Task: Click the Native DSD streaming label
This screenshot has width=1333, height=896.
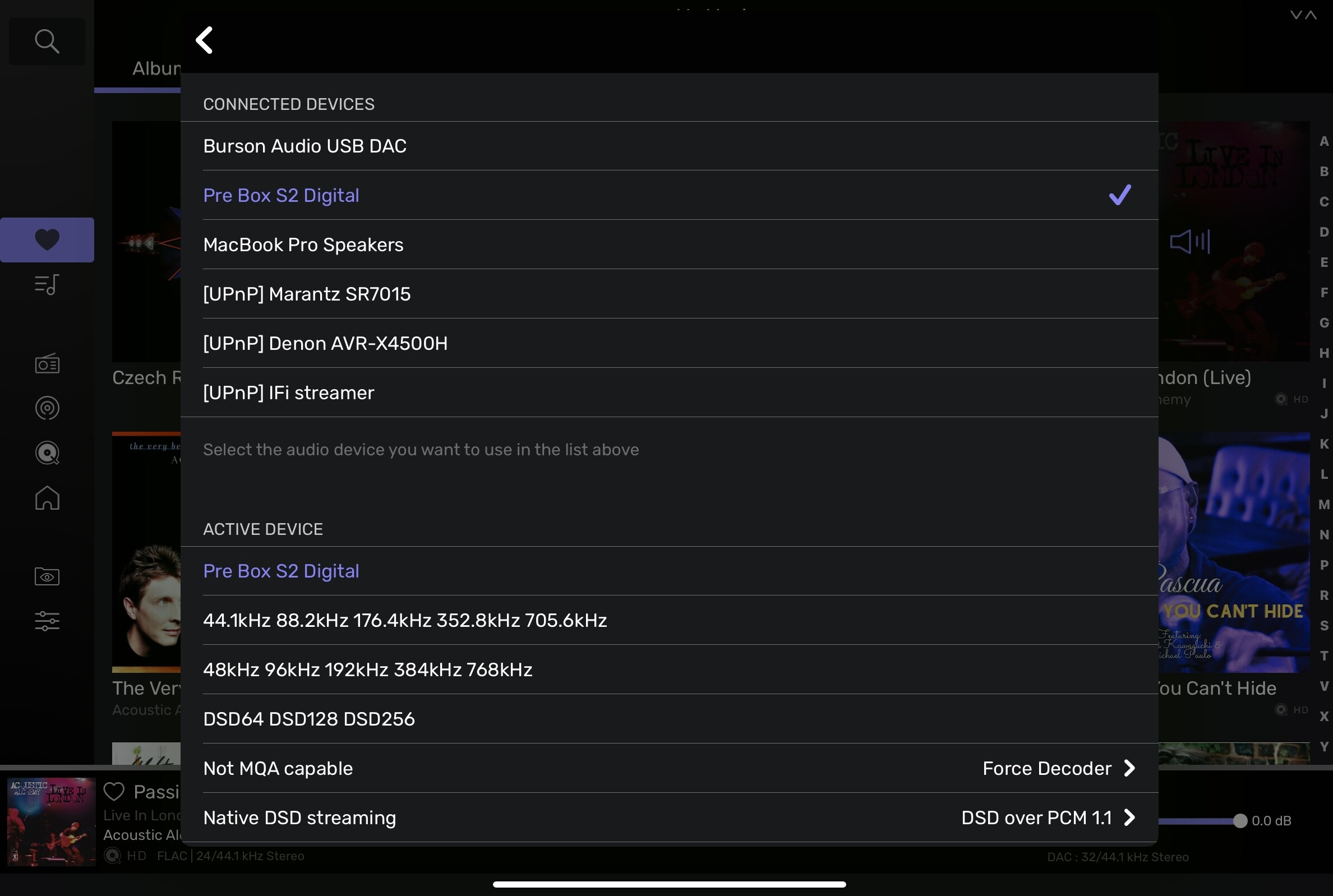Action: point(299,818)
